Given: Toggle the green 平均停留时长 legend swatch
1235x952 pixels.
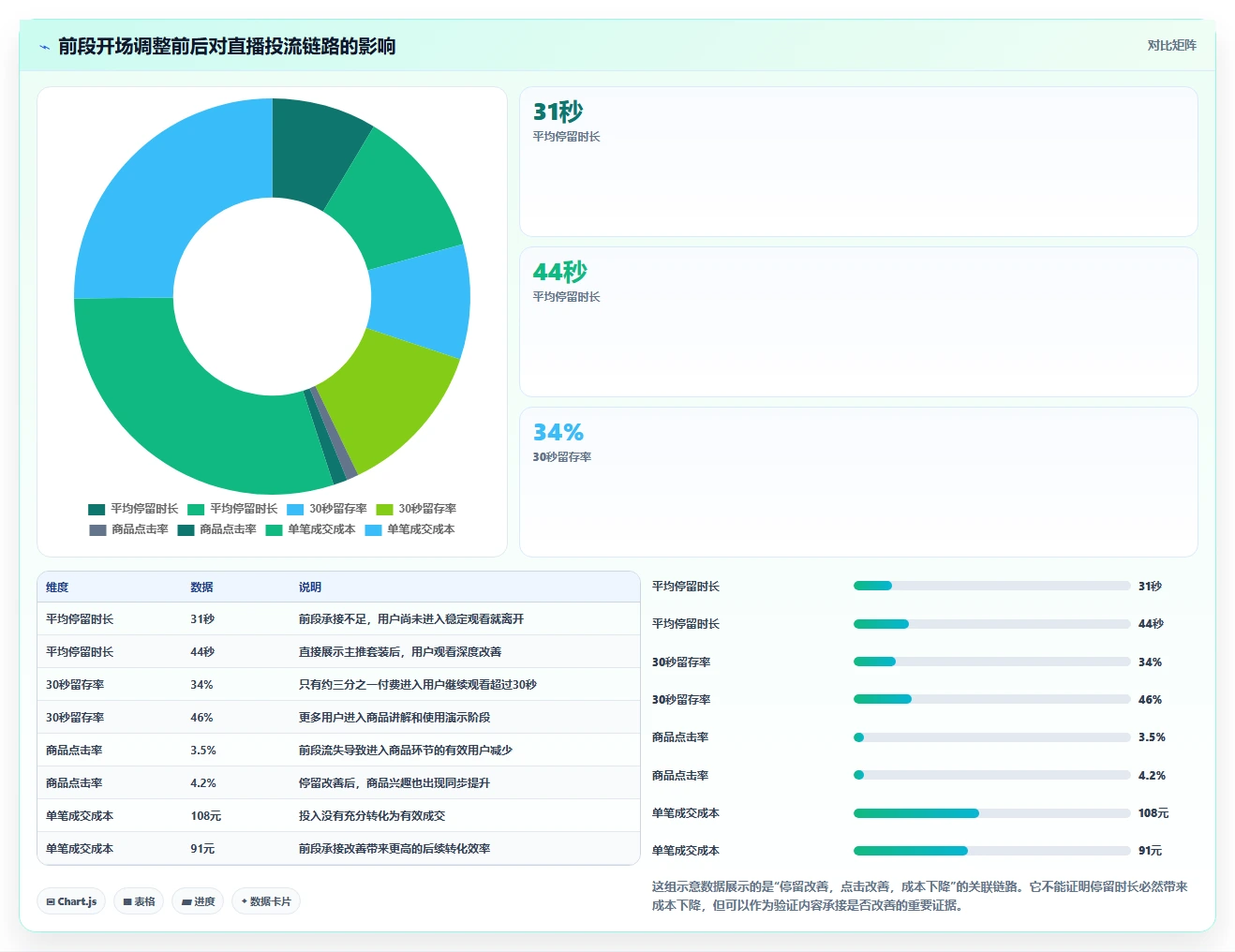Looking at the screenshot, I should [x=196, y=509].
